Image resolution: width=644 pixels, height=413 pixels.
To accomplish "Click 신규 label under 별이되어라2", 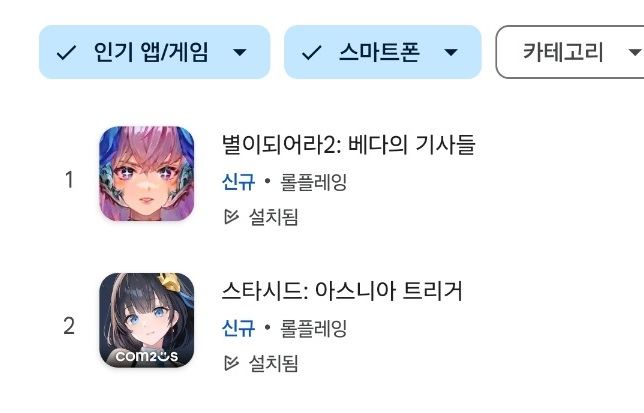I will point(239,182).
